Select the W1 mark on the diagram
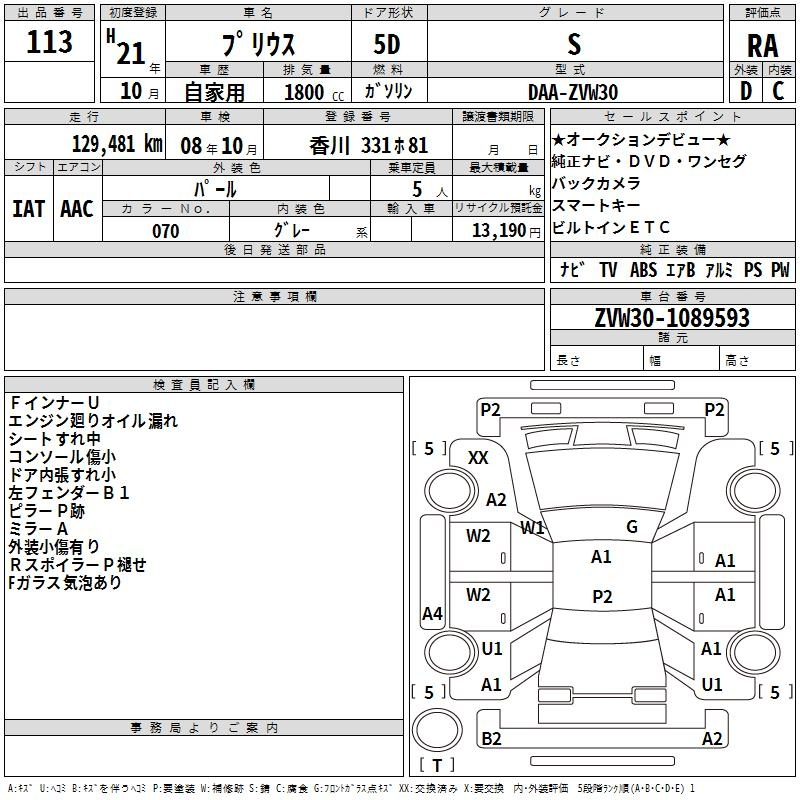Viewport: 800px width, 800px height. [532, 528]
